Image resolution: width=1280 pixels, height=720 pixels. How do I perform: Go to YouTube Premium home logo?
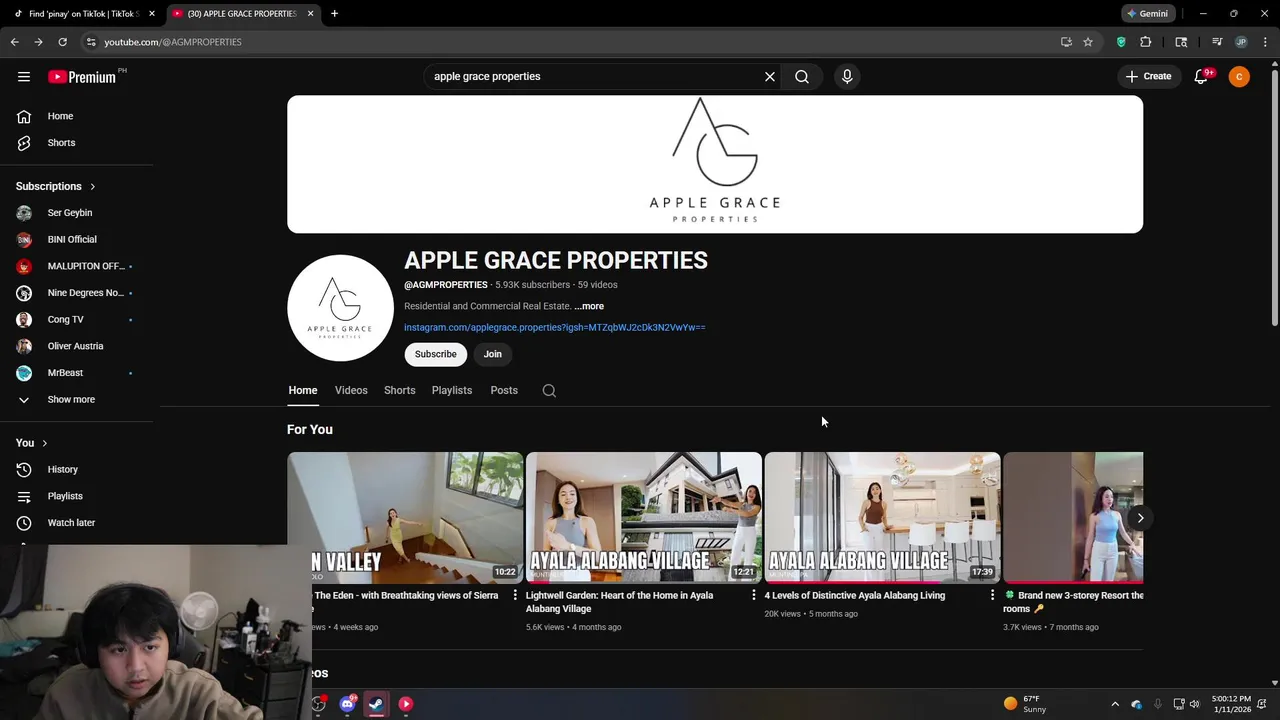(x=82, y=77)
